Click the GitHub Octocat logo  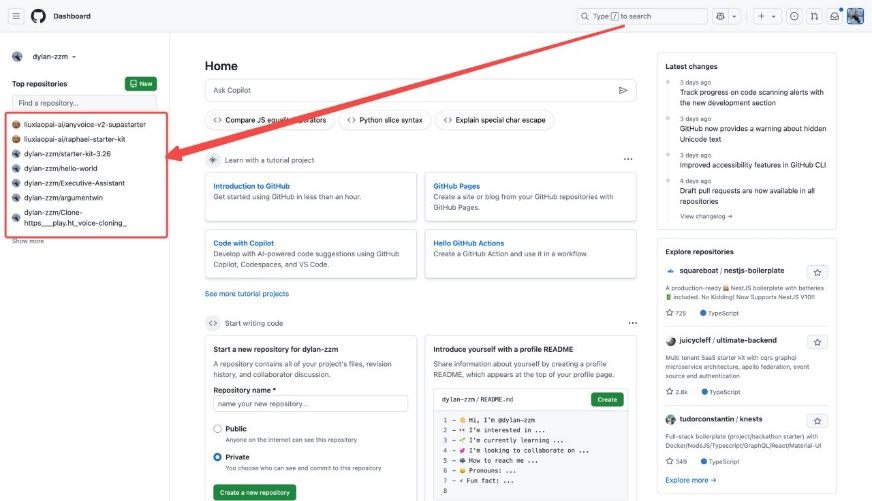click(38, 16)
